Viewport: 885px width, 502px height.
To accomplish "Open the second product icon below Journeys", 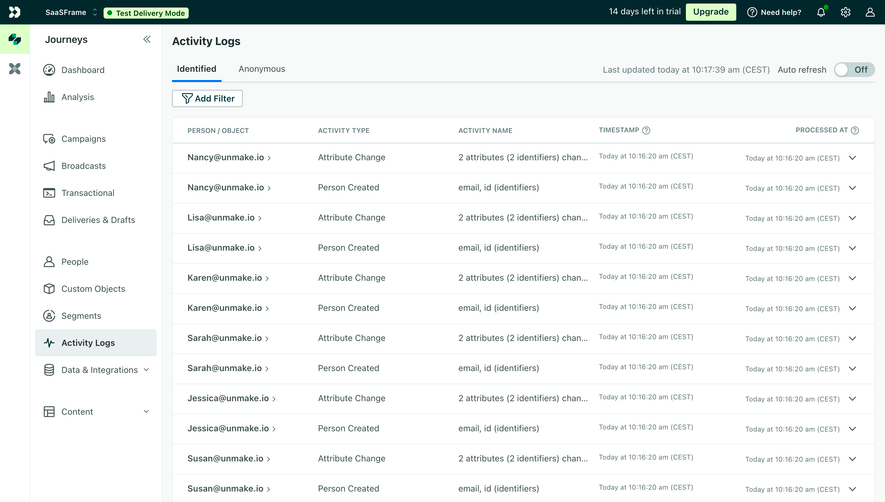I will (x=15, y=69).
